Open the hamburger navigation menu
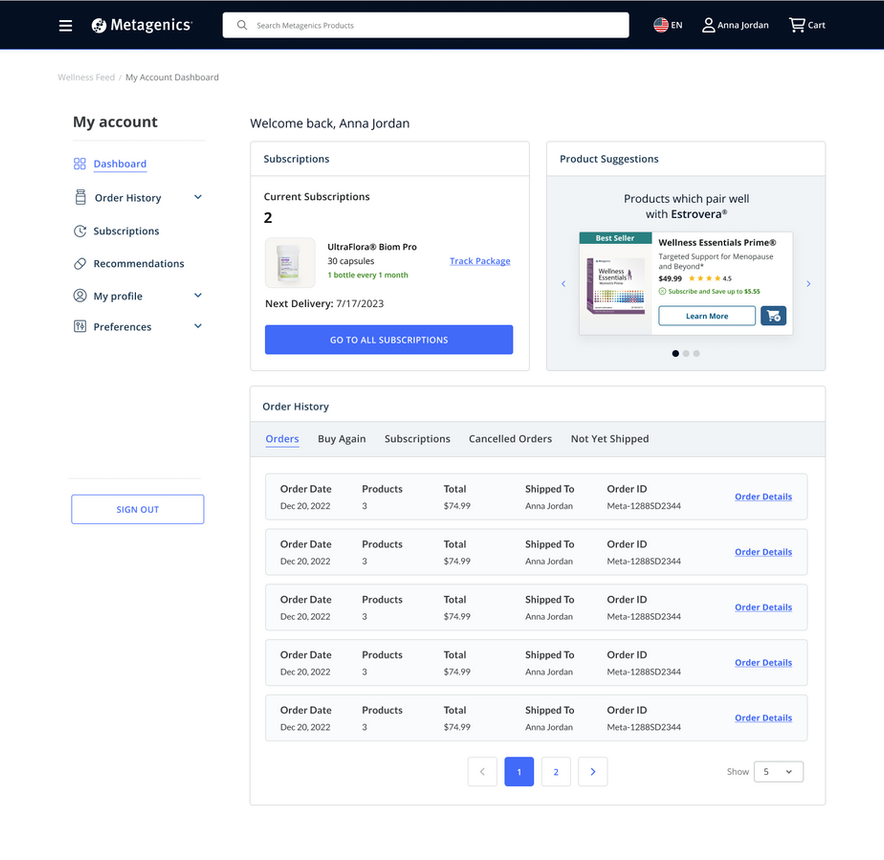This screenshot has height=860, width=884. [x=65, y=25]
